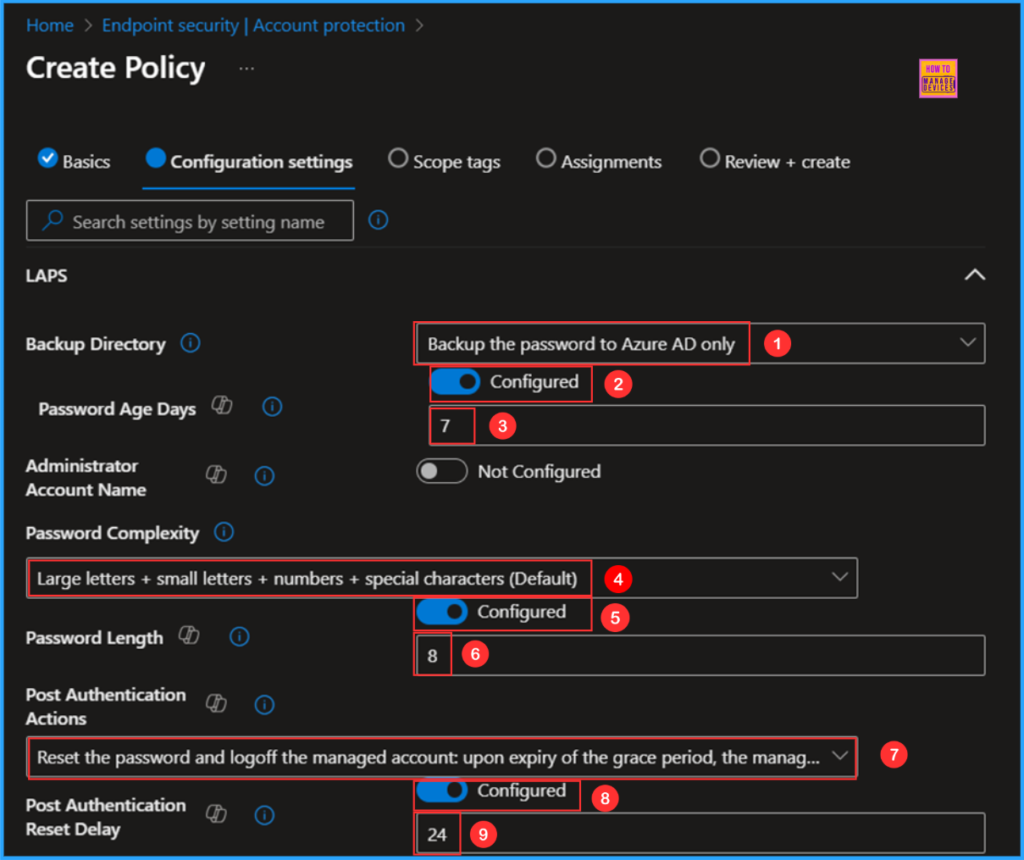
Task: Open info tooltip beside search settings box
Action: (378, 220)
